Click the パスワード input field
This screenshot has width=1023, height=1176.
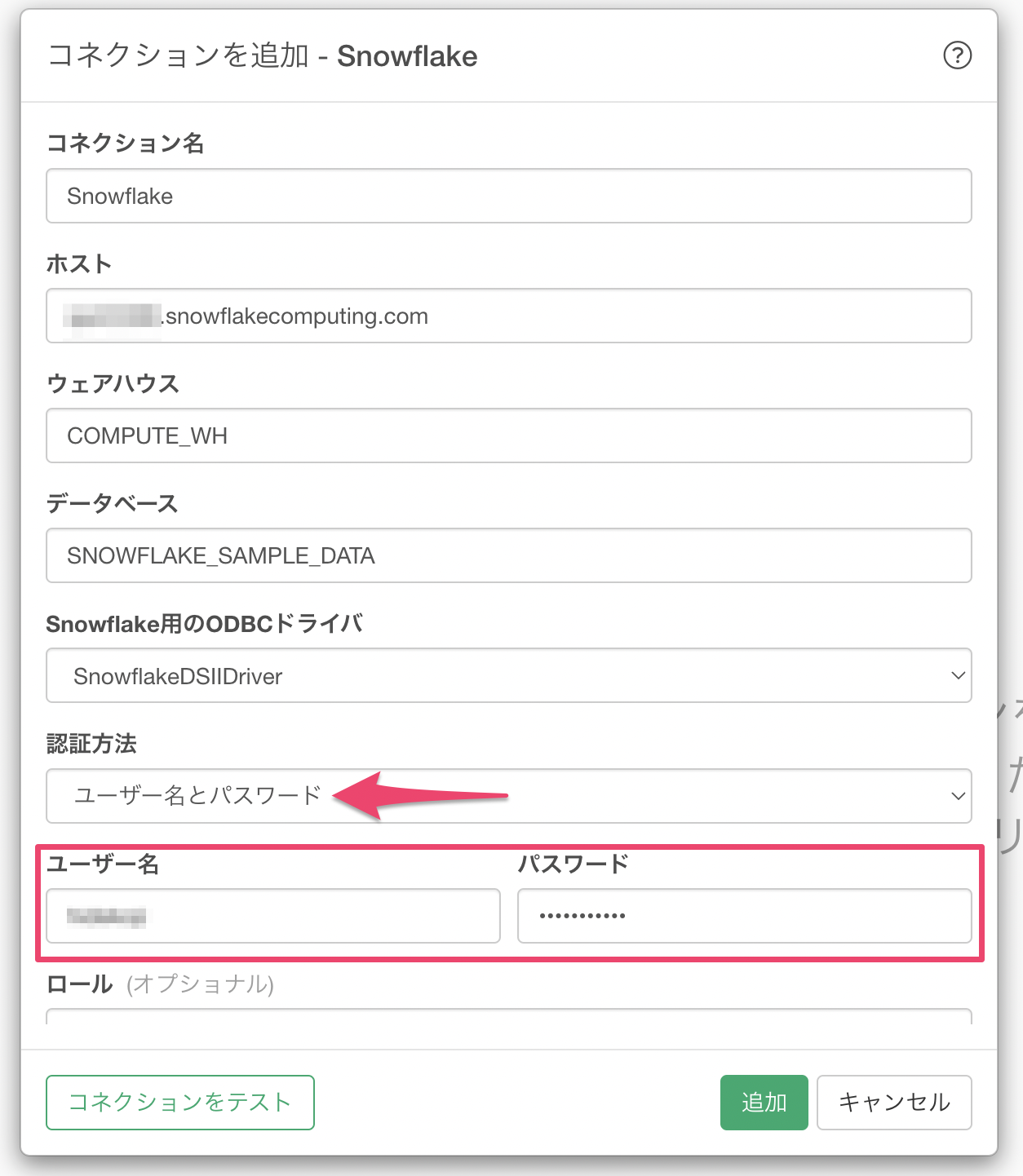point(745,916)
